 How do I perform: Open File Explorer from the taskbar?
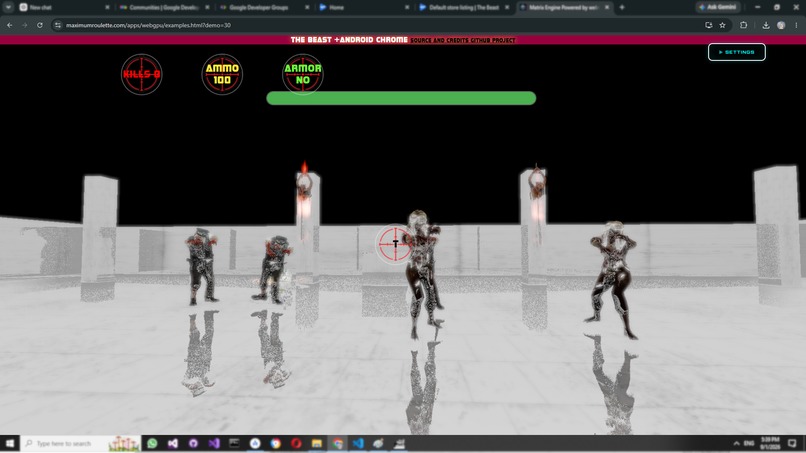coord(317,443)
